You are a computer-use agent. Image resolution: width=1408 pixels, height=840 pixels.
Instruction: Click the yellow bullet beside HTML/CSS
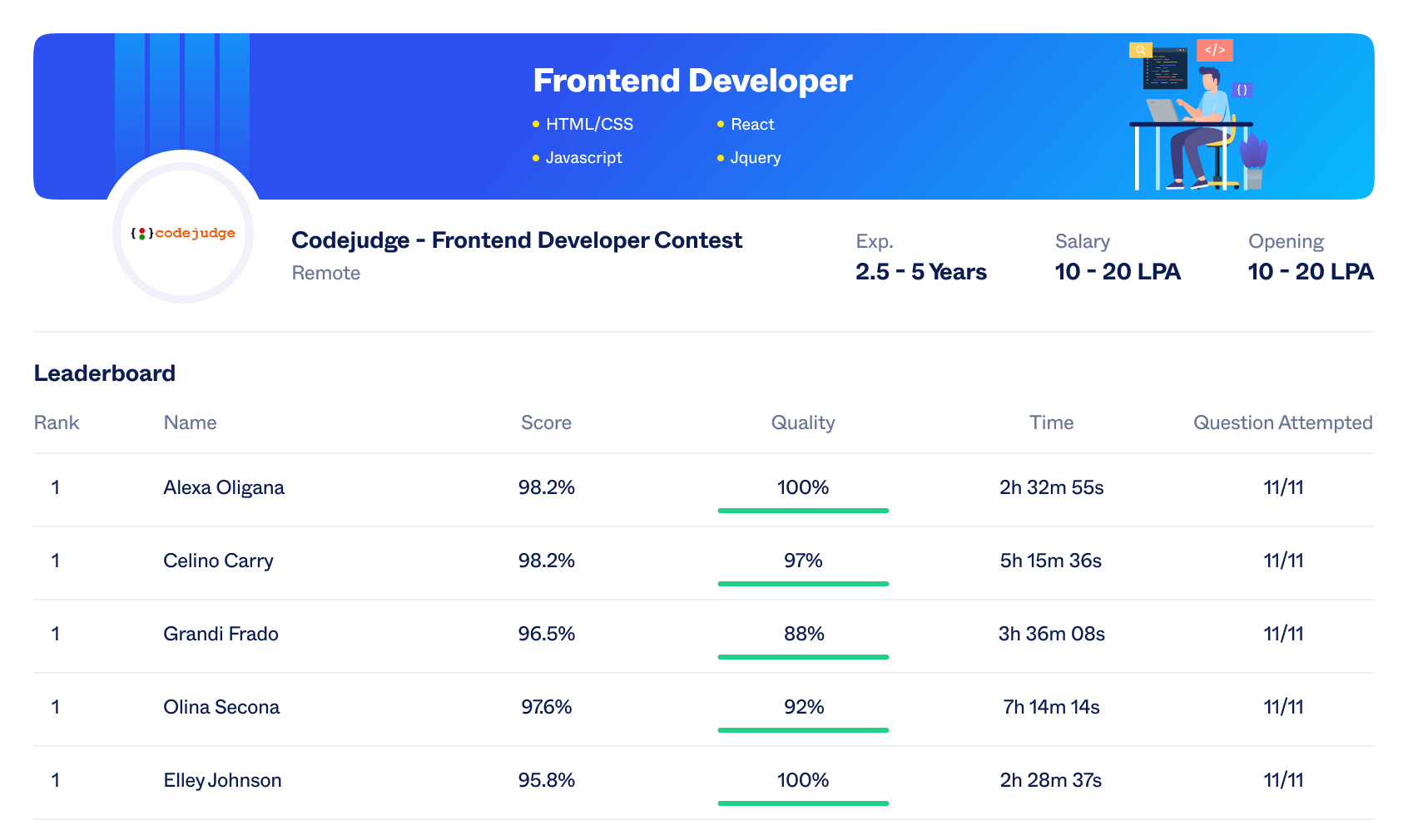pos(535,123)
